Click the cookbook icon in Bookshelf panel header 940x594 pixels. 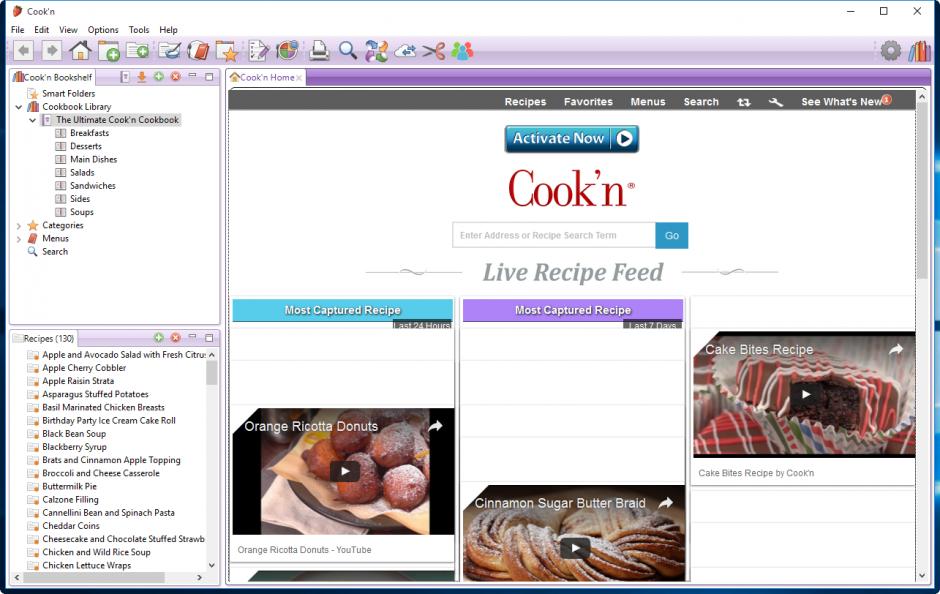[x=125, y=77]
